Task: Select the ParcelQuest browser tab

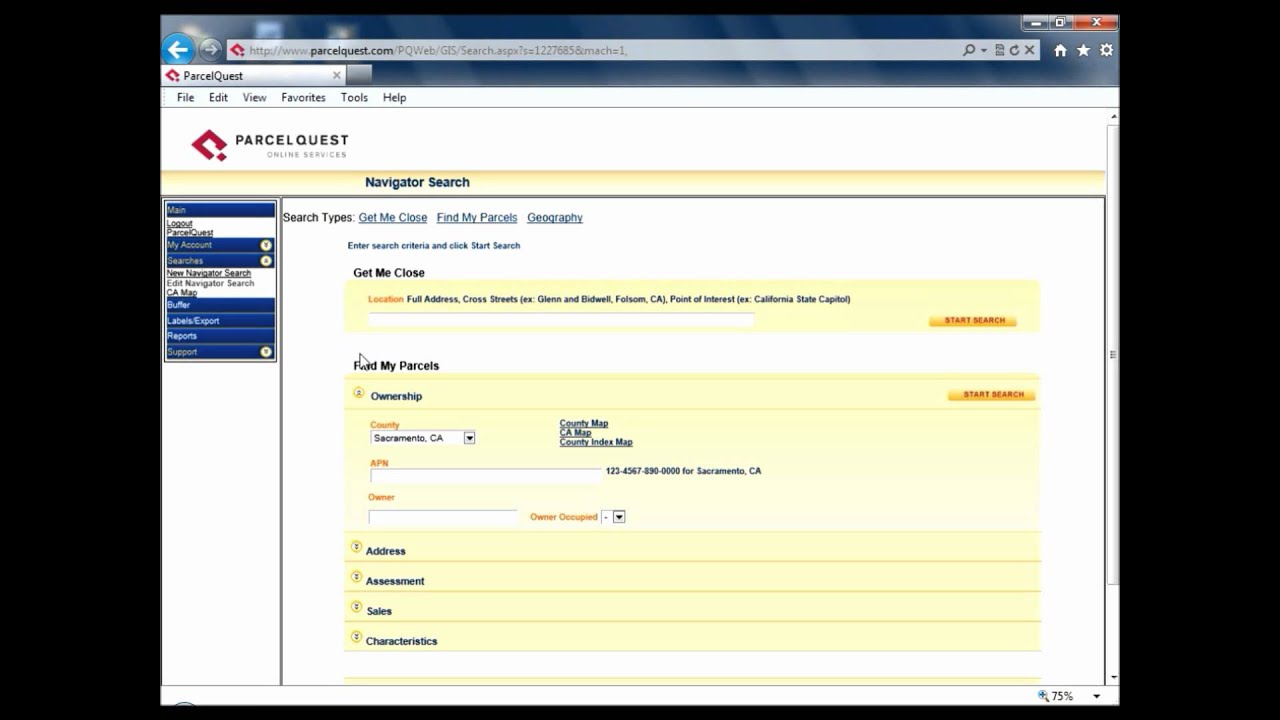Action: point(254,75)
